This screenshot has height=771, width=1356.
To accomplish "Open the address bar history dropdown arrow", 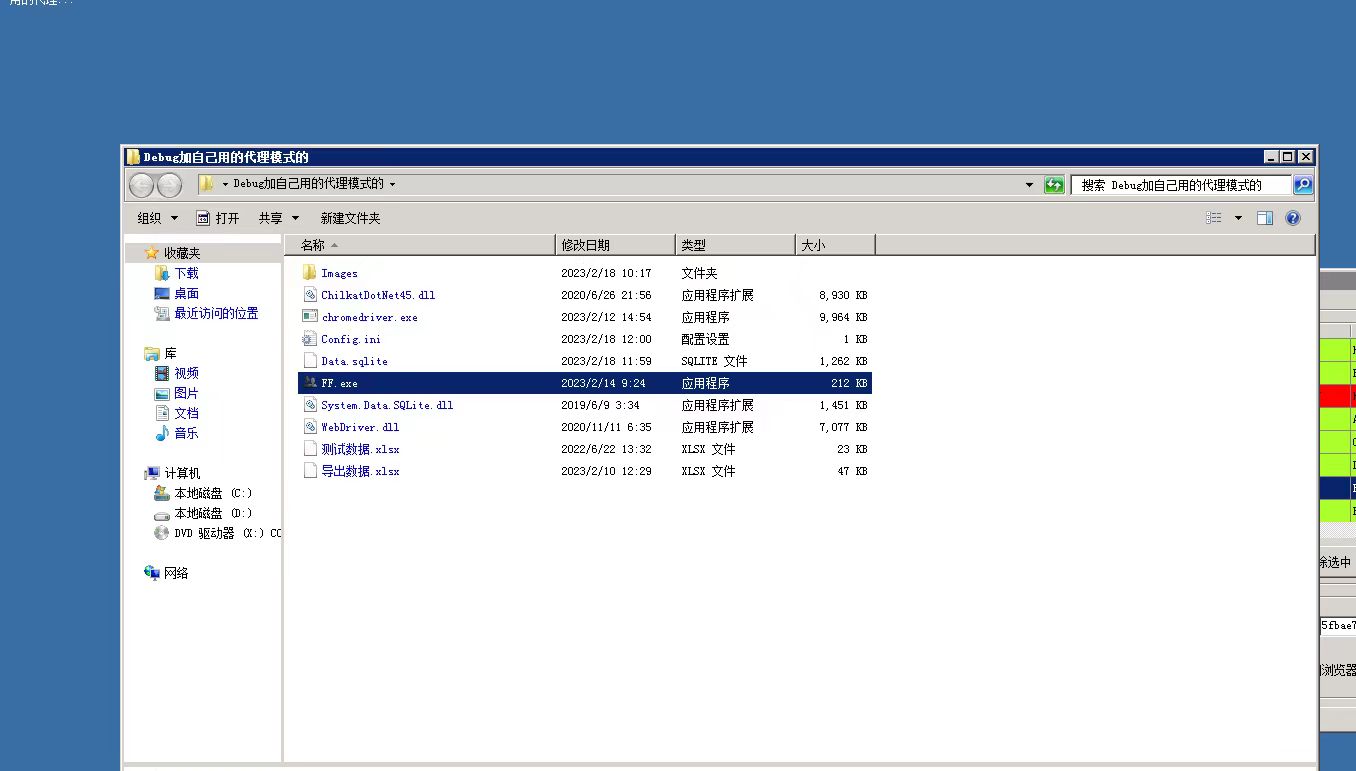I will coord(1030,185).
